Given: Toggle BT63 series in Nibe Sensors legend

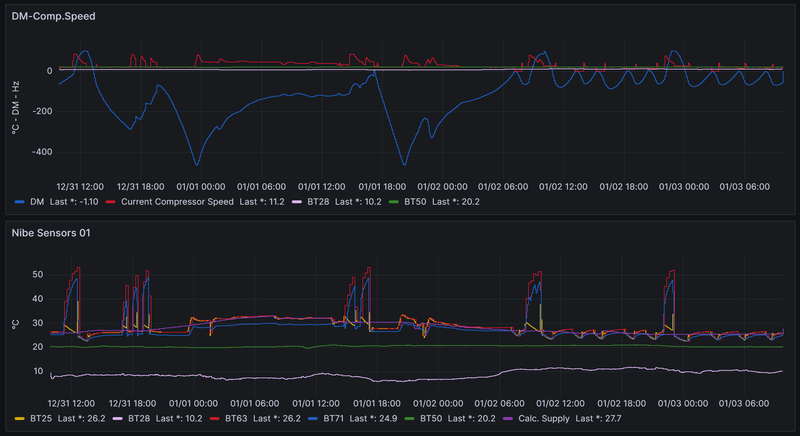Looking at the screenshot, I should coord(236,419).
